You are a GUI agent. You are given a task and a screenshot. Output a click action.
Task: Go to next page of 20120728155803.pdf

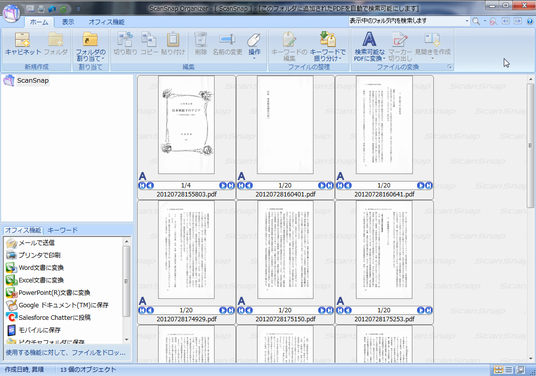(x=223, y=185)
